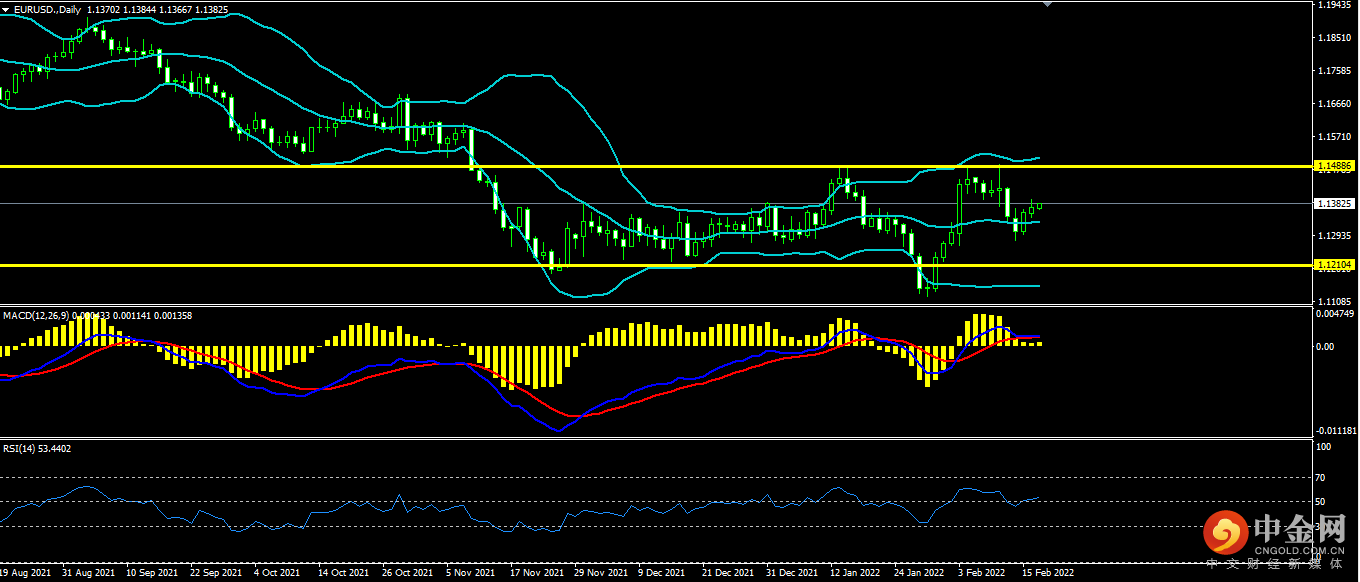Click the 1.19435 price scale value

1335,5
